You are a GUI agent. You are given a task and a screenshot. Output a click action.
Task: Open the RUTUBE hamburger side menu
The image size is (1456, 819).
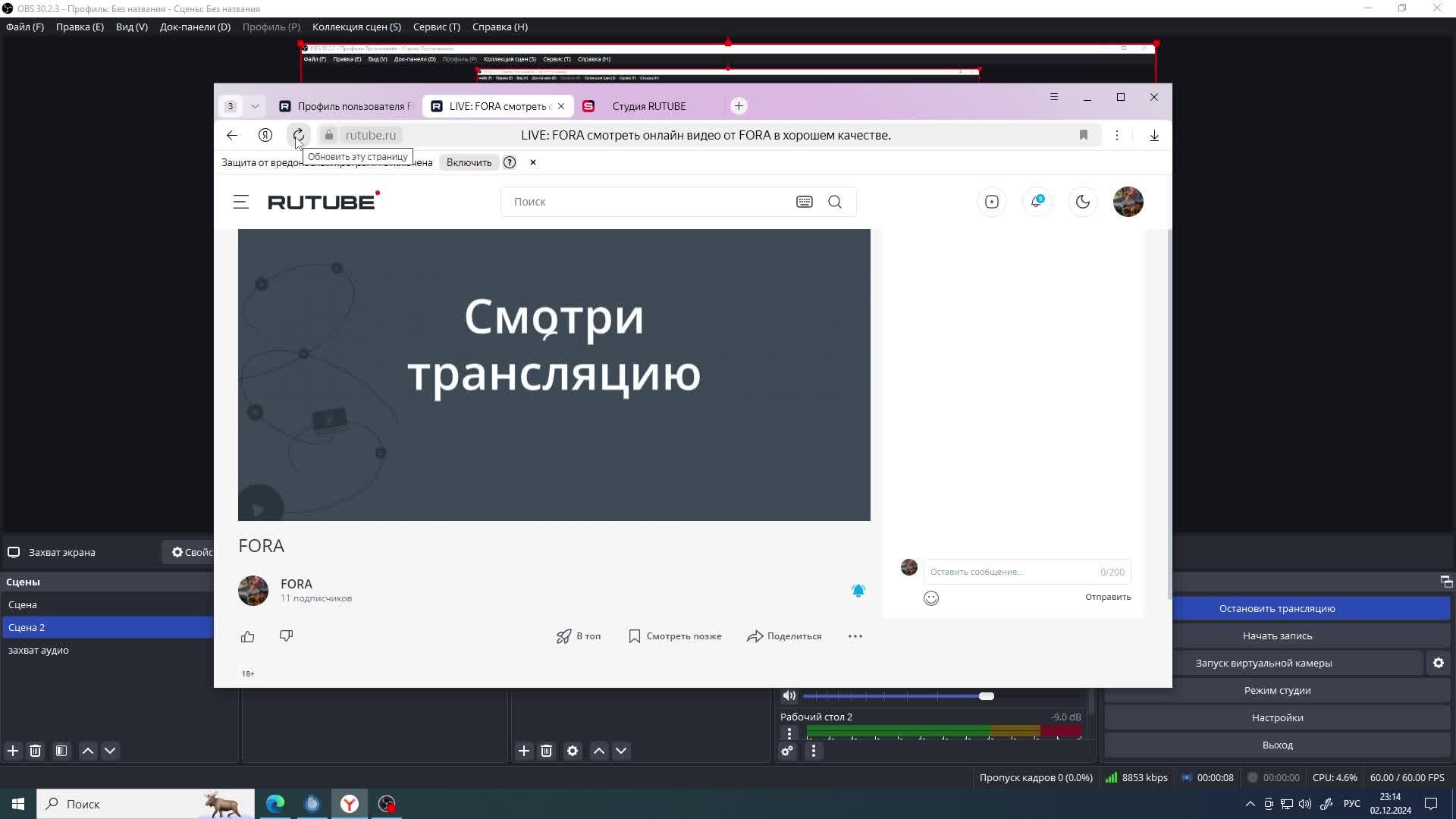click(241, 202)
